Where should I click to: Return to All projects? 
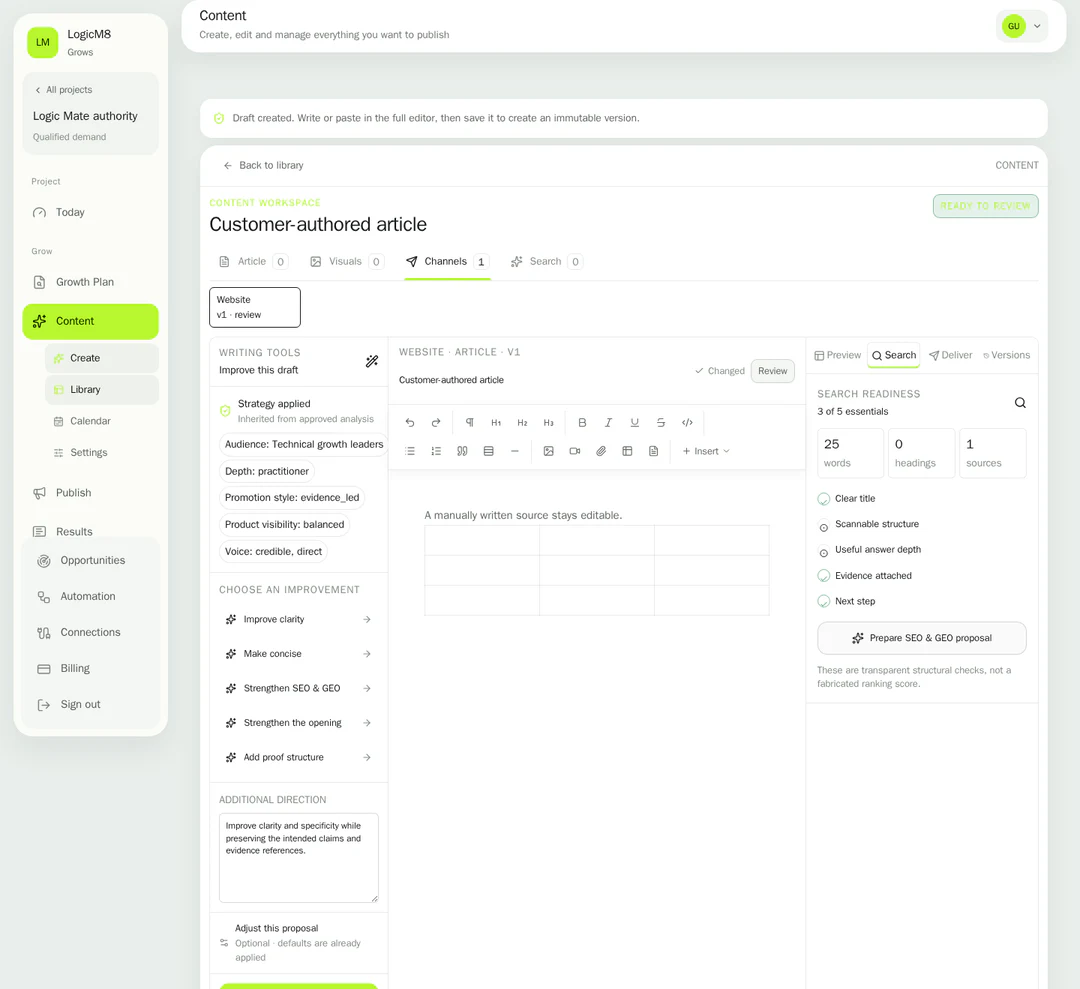(x=63, y=90)
